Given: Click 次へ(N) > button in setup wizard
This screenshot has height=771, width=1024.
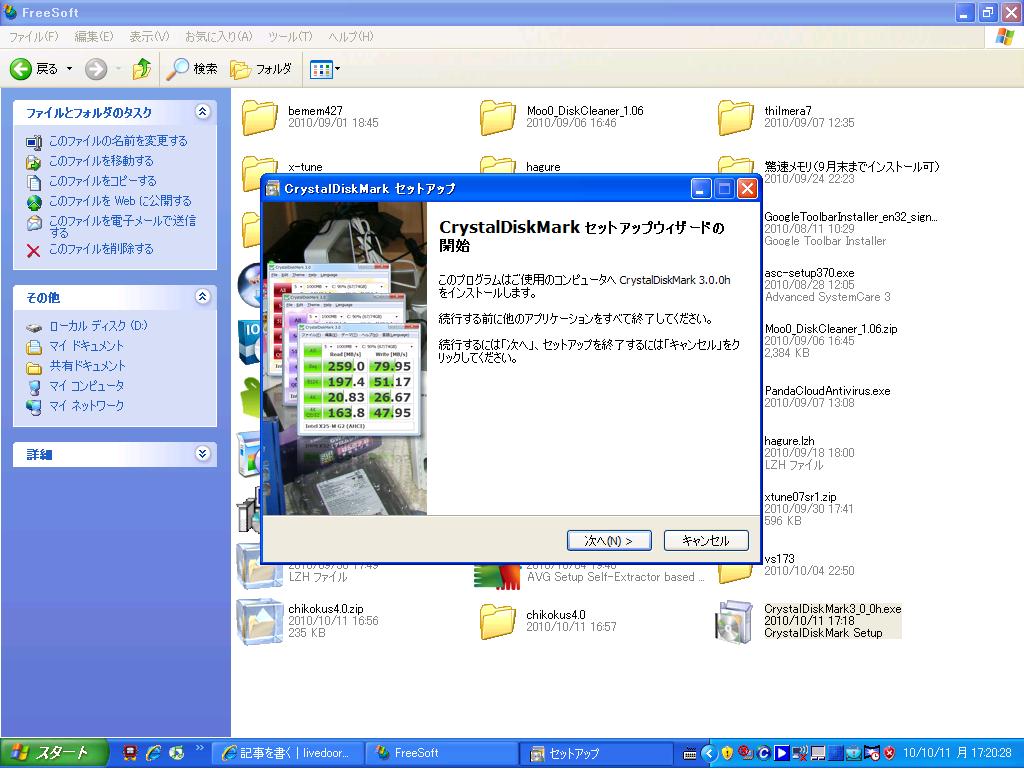Looking at the screenshot, I should (x=609, y=541).
